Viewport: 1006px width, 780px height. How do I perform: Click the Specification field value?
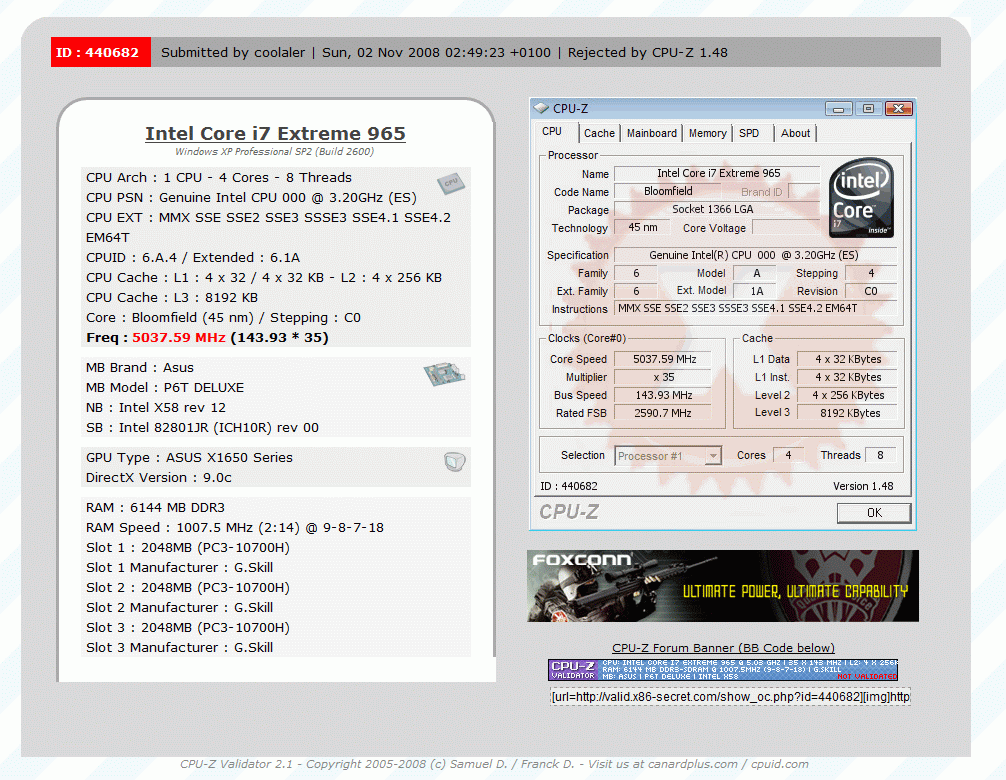click(x=754, y=255)
